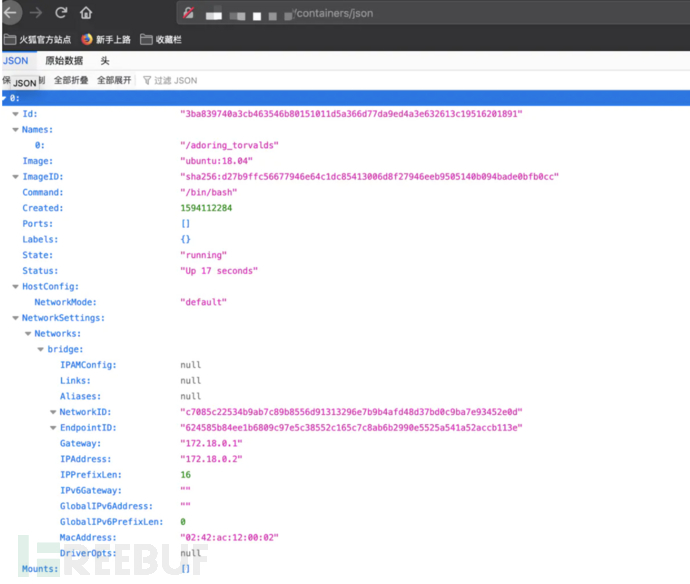Screen dimensions: 690x584
Task: Collapse the EndpointID node arrow
Action: 53,428
